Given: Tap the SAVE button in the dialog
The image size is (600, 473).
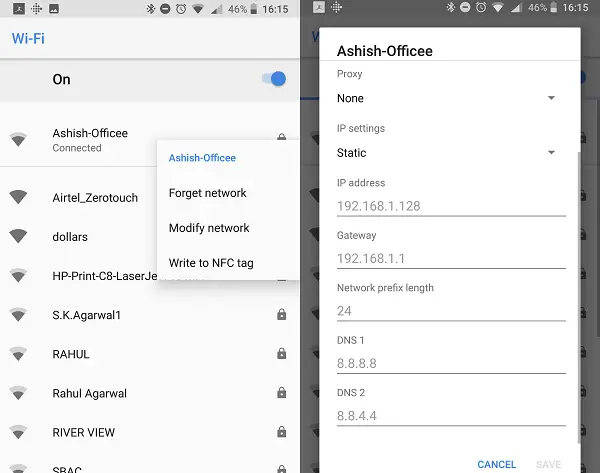Looking at the screenshot, I should (549, 464).
